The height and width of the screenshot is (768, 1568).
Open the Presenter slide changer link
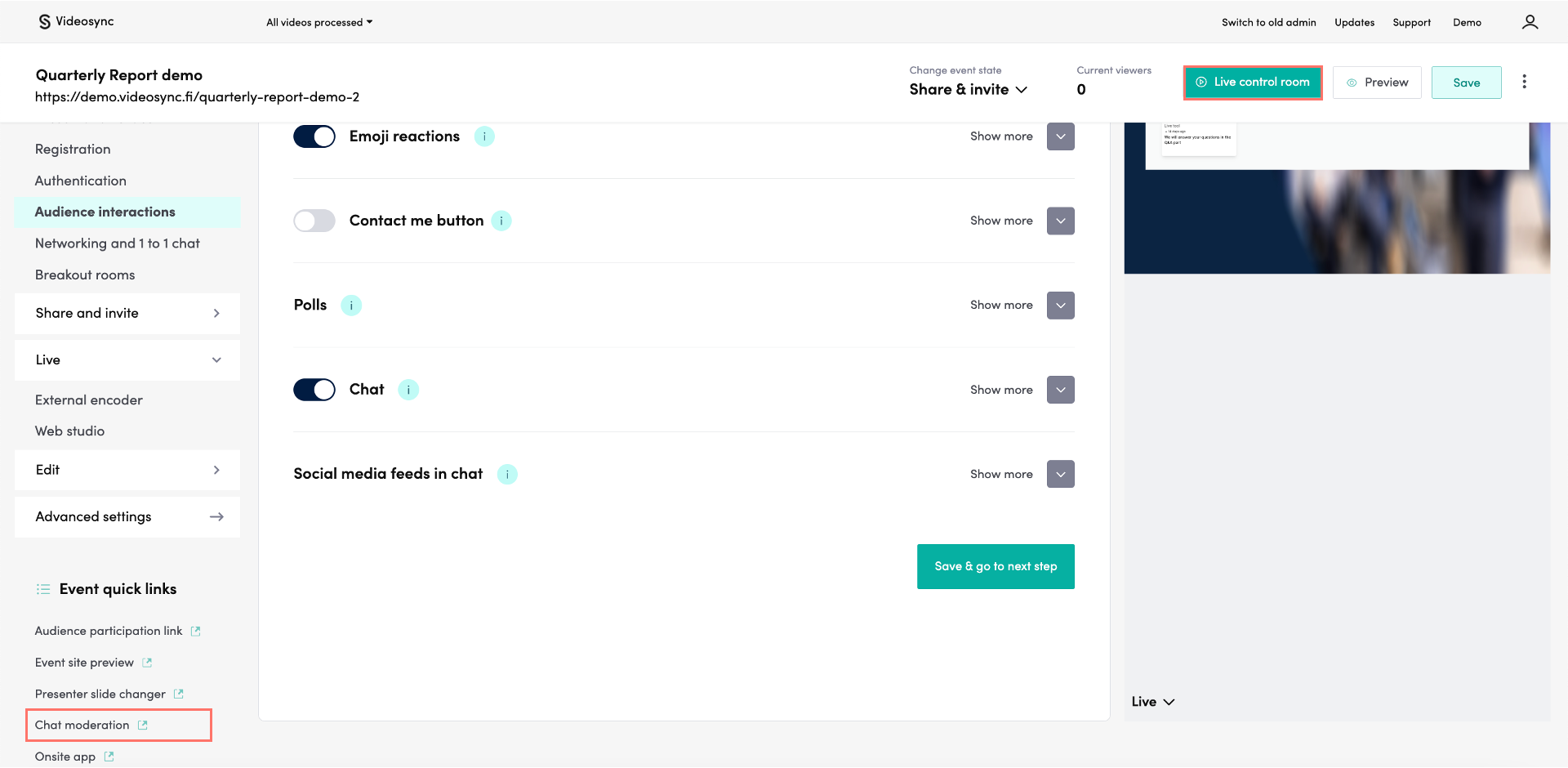click(101, 694)
